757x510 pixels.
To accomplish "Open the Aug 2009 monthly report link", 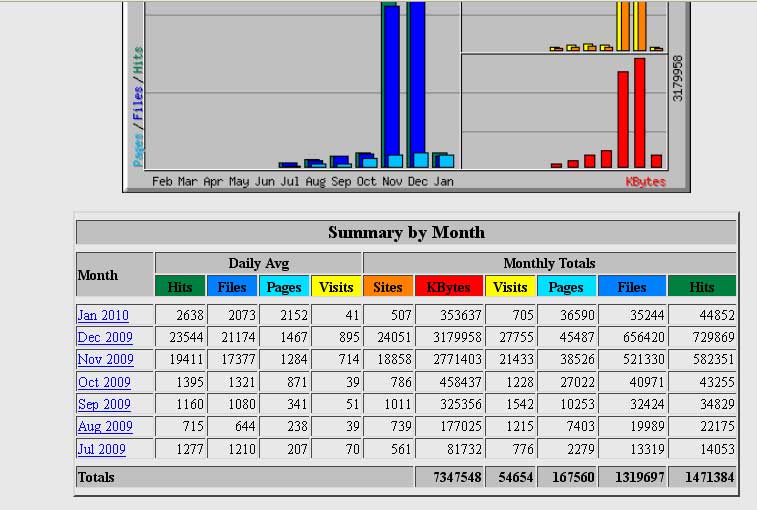I will (x=105, y=426).
